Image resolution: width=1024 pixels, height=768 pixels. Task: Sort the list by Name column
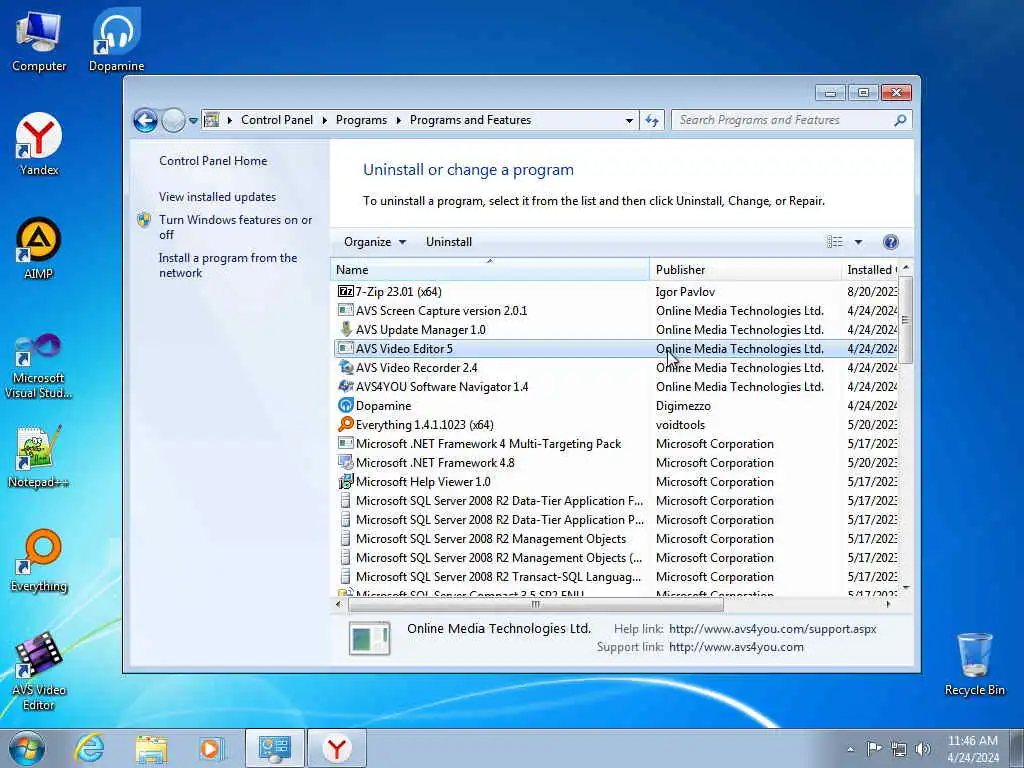coord(490,270)
